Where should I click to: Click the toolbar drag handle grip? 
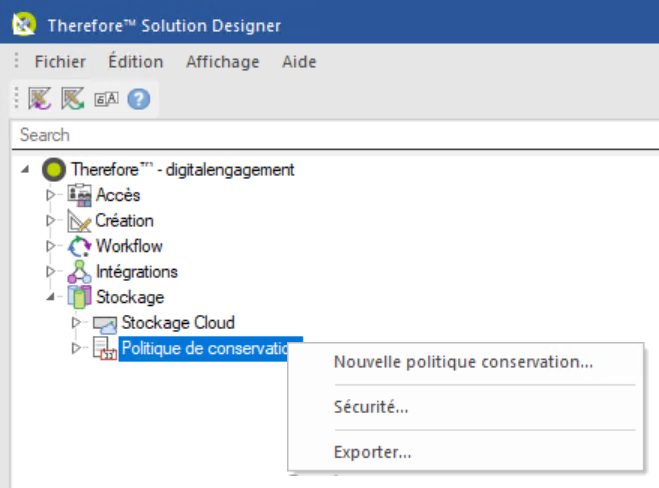(x=16, y=98)
